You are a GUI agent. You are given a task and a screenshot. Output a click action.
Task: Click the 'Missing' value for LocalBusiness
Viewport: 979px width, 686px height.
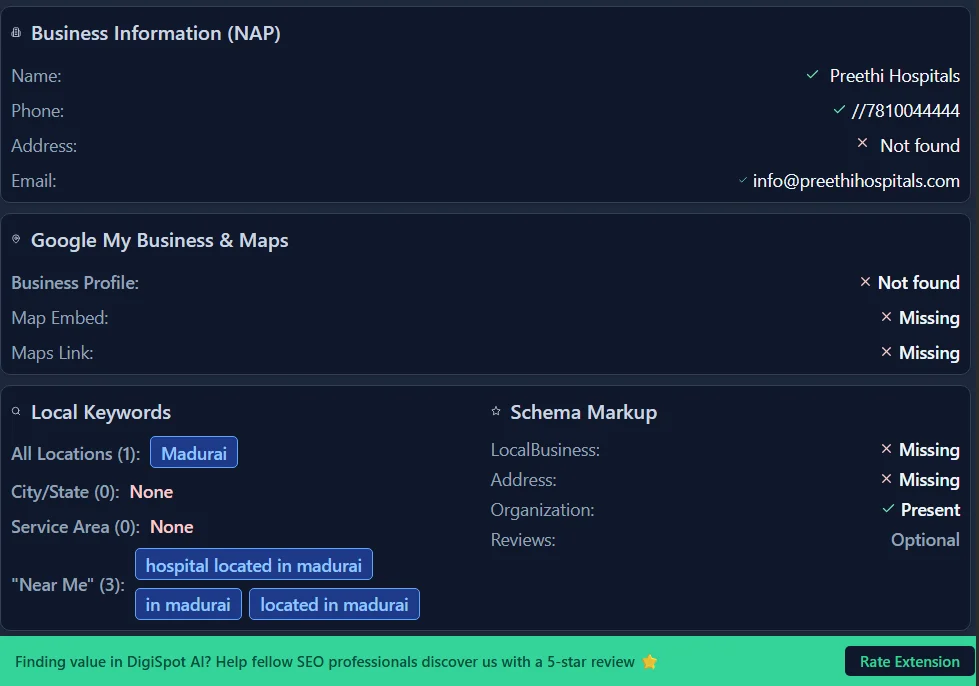[x=929, y=450]
